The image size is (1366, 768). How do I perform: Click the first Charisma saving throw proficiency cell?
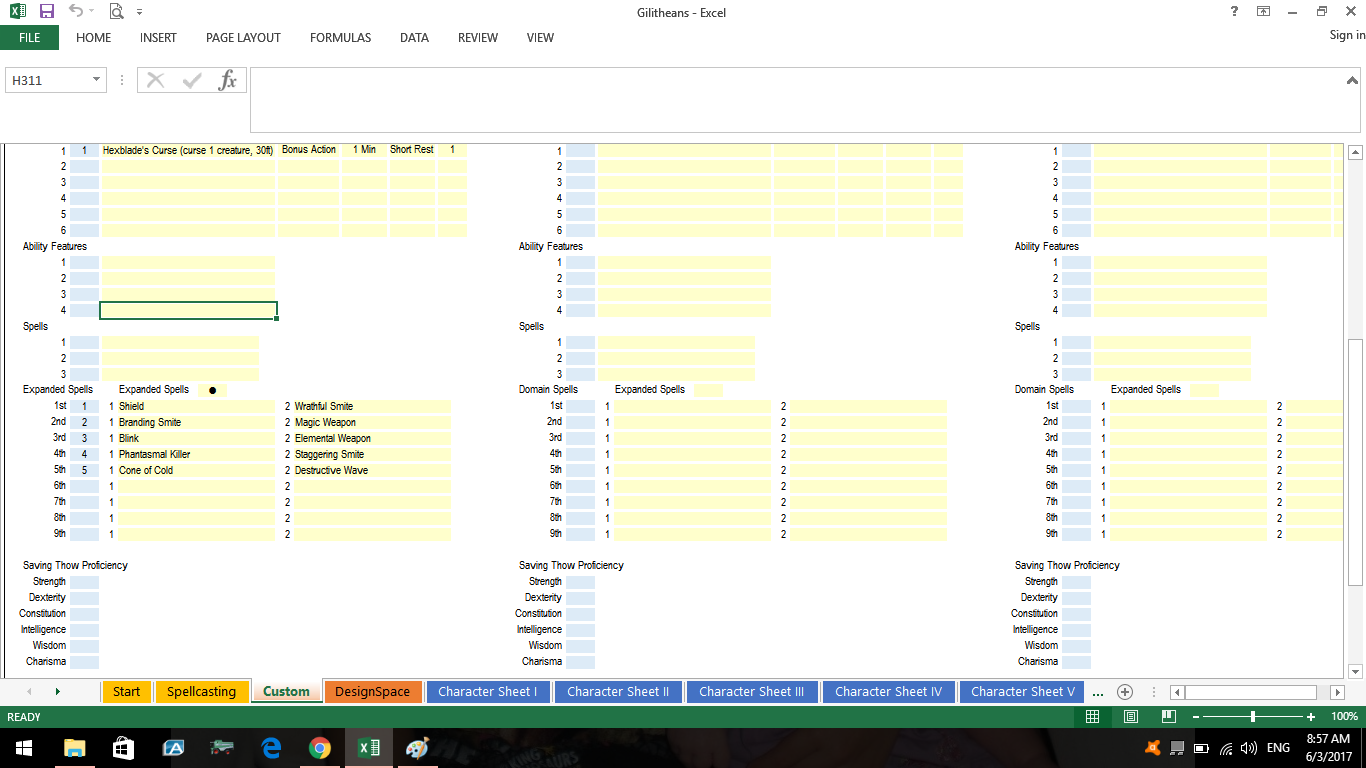[x=84, y=662]
